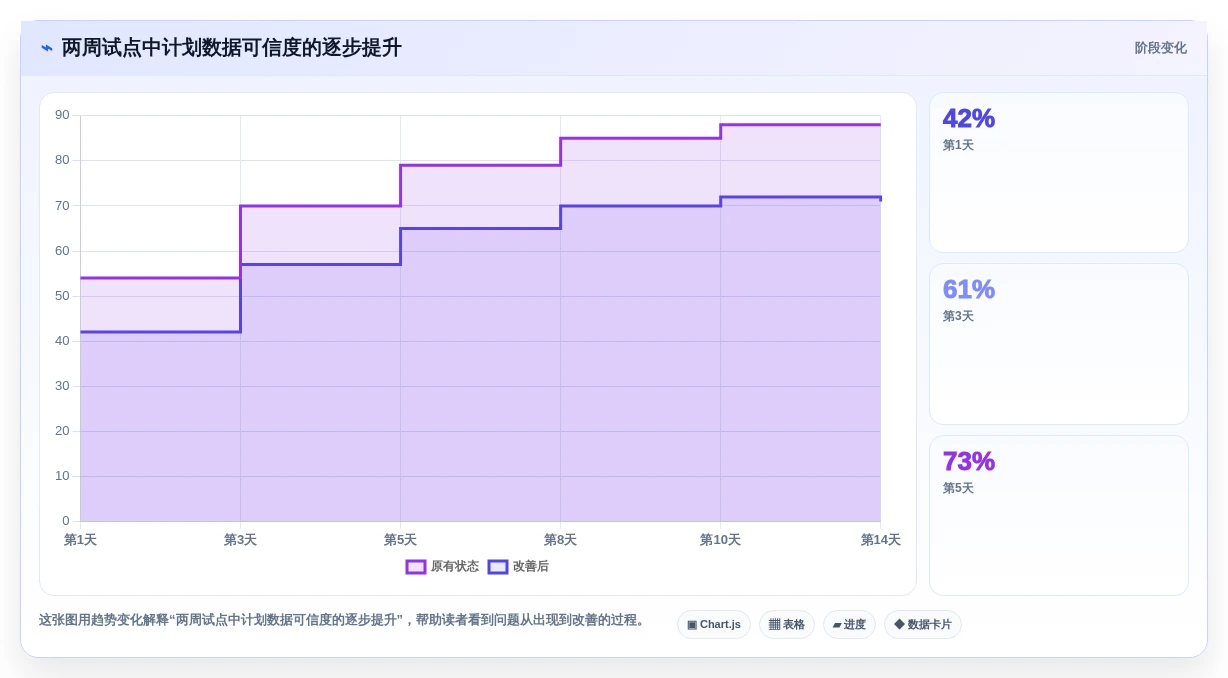Click the lightning icon beside the title
This screenshot has width=1228, height=678.
pos(47,48)
